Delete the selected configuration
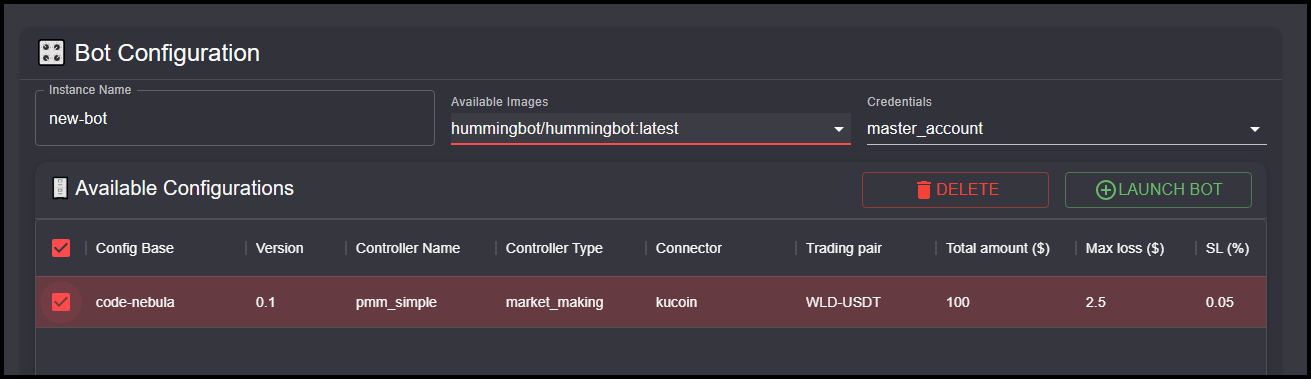 (955, 190)
